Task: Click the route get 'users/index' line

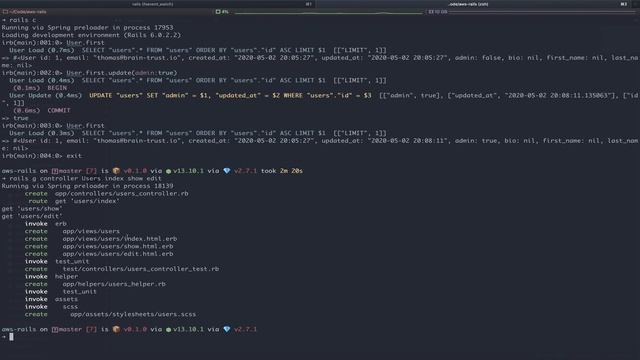Action: pos(74,201)
